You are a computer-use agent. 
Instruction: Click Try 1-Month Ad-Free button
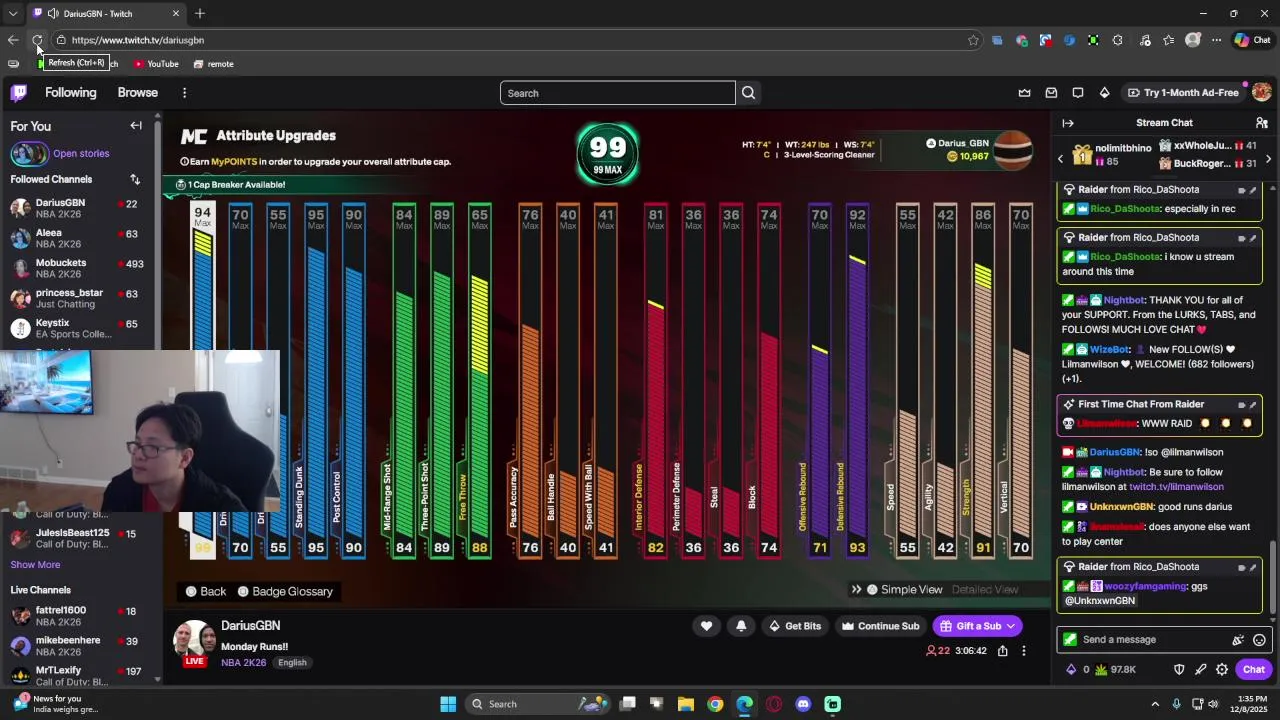tap(1183, 93)
